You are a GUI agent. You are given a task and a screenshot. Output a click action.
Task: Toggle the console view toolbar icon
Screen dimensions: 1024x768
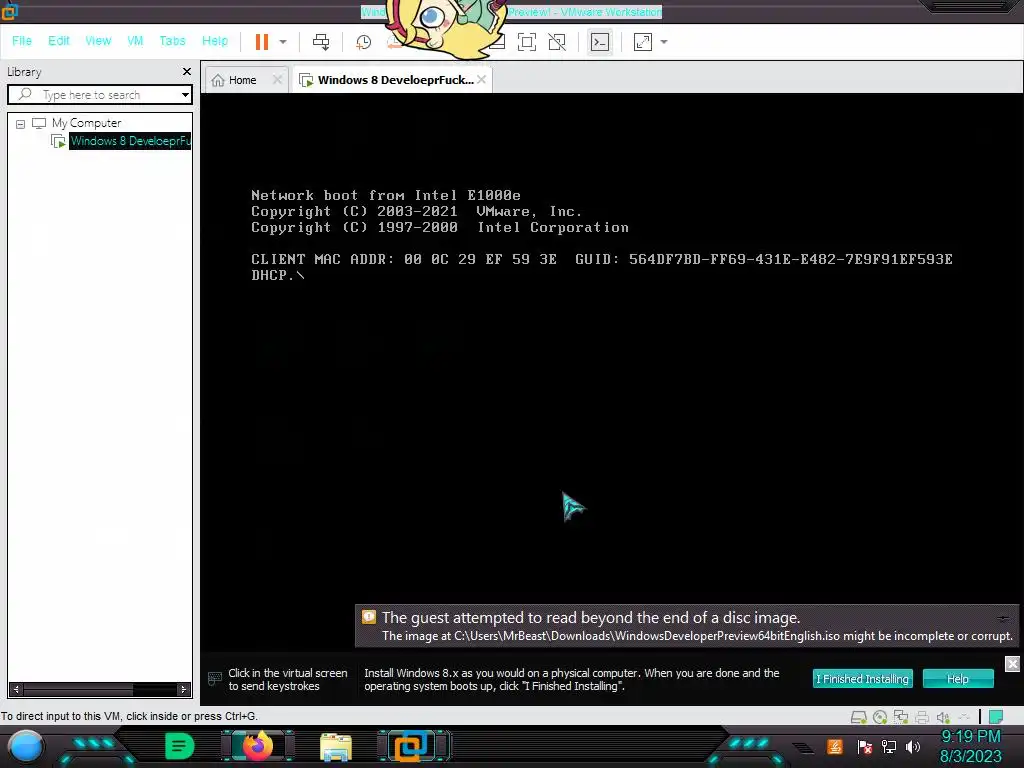[x=600, y=42]
